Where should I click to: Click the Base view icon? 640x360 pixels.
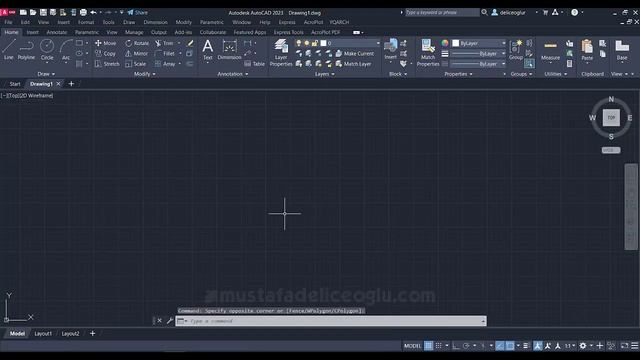point(622,50)
